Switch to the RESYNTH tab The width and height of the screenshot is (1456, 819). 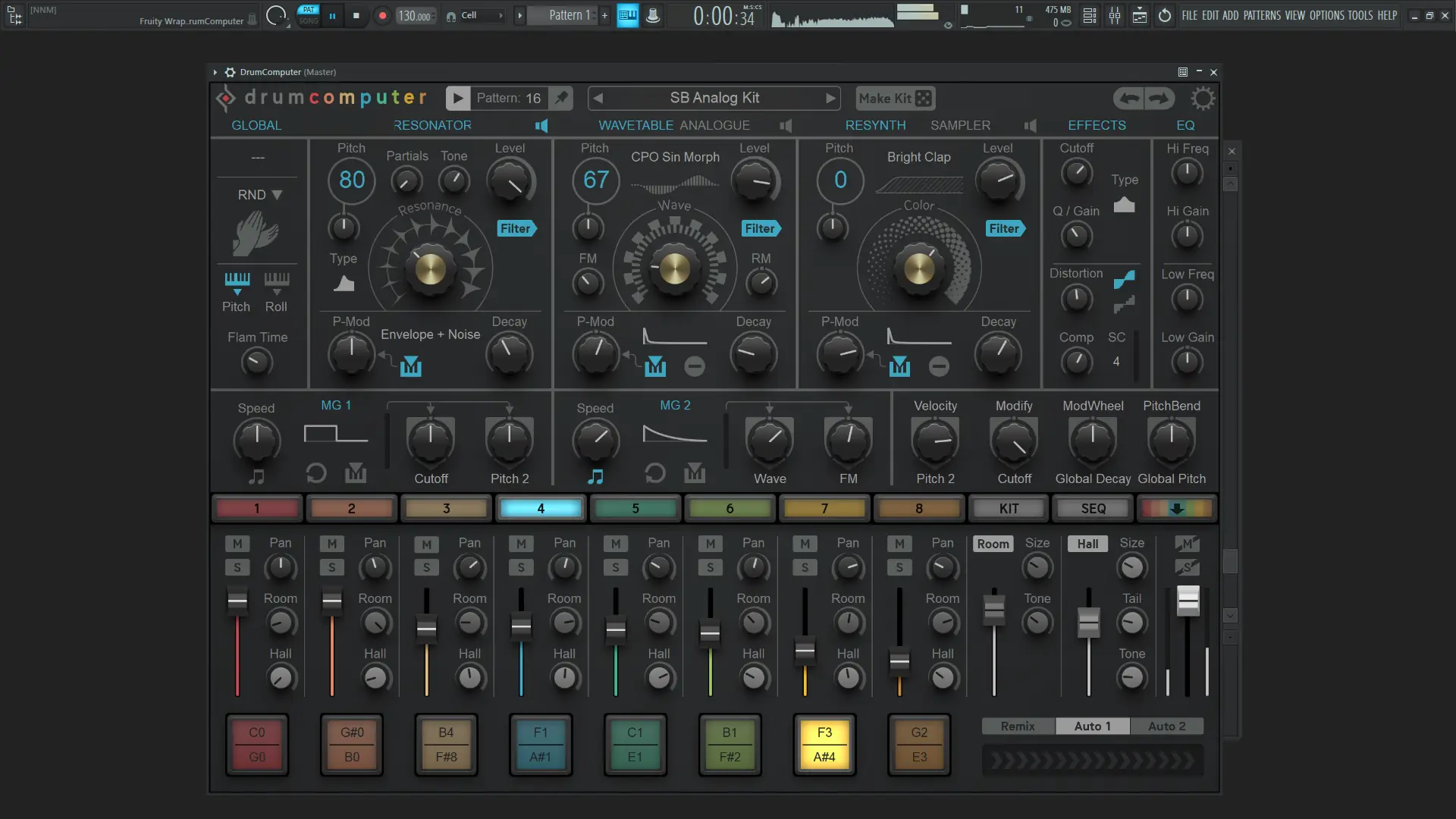pyautogui.click(x=875, y=125)
